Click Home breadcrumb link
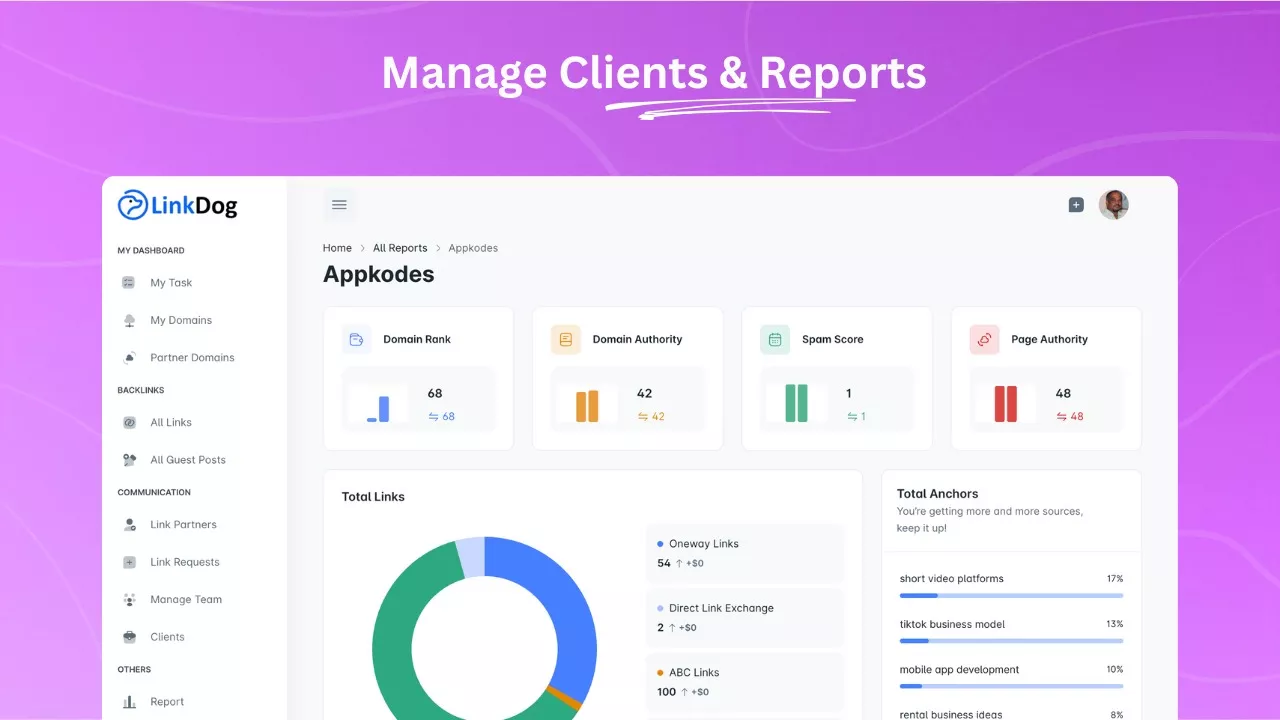The image size is (1280, 720). click(337, 248)
